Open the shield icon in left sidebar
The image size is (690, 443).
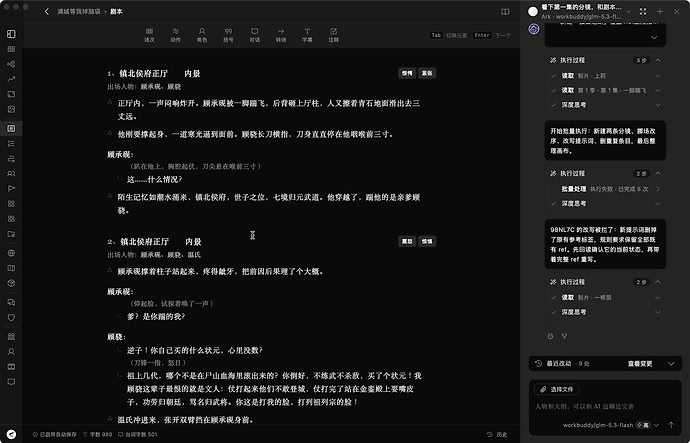click(11, 317)
